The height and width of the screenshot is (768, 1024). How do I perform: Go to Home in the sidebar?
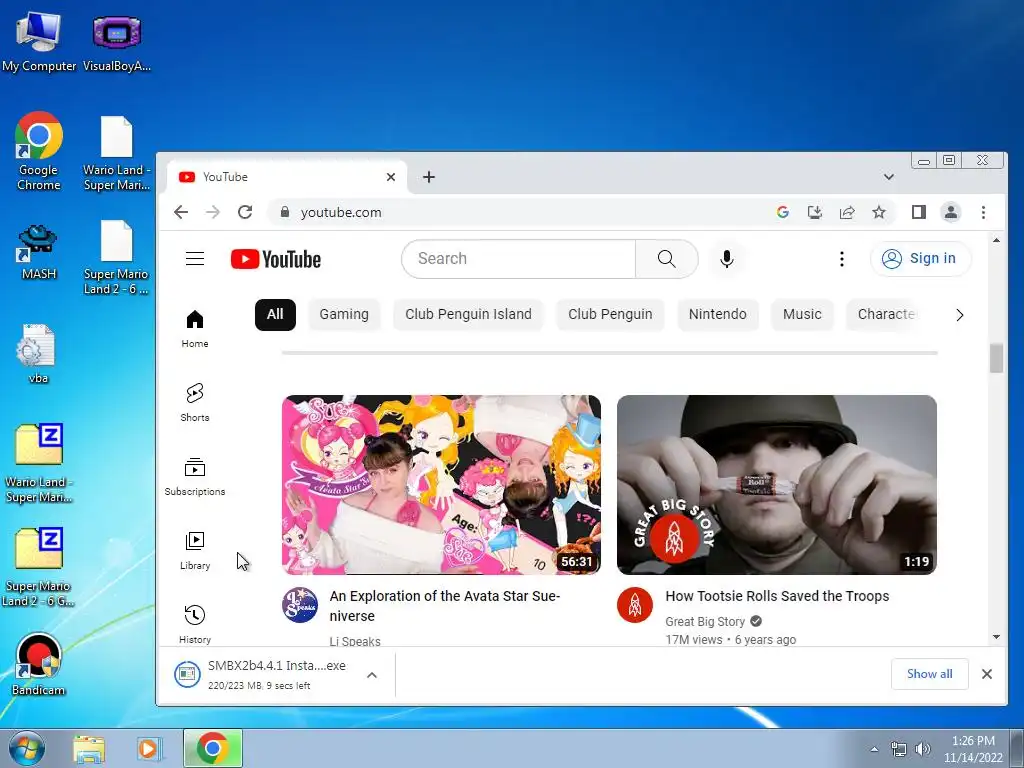tap(195, 329)
